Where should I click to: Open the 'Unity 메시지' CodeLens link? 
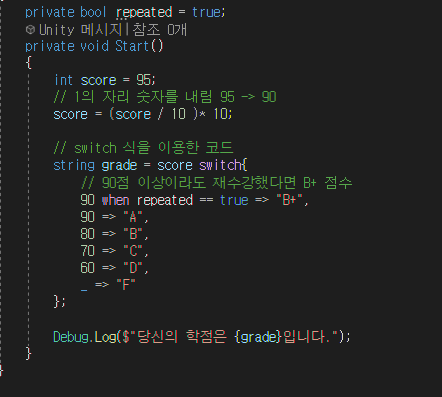81,30
